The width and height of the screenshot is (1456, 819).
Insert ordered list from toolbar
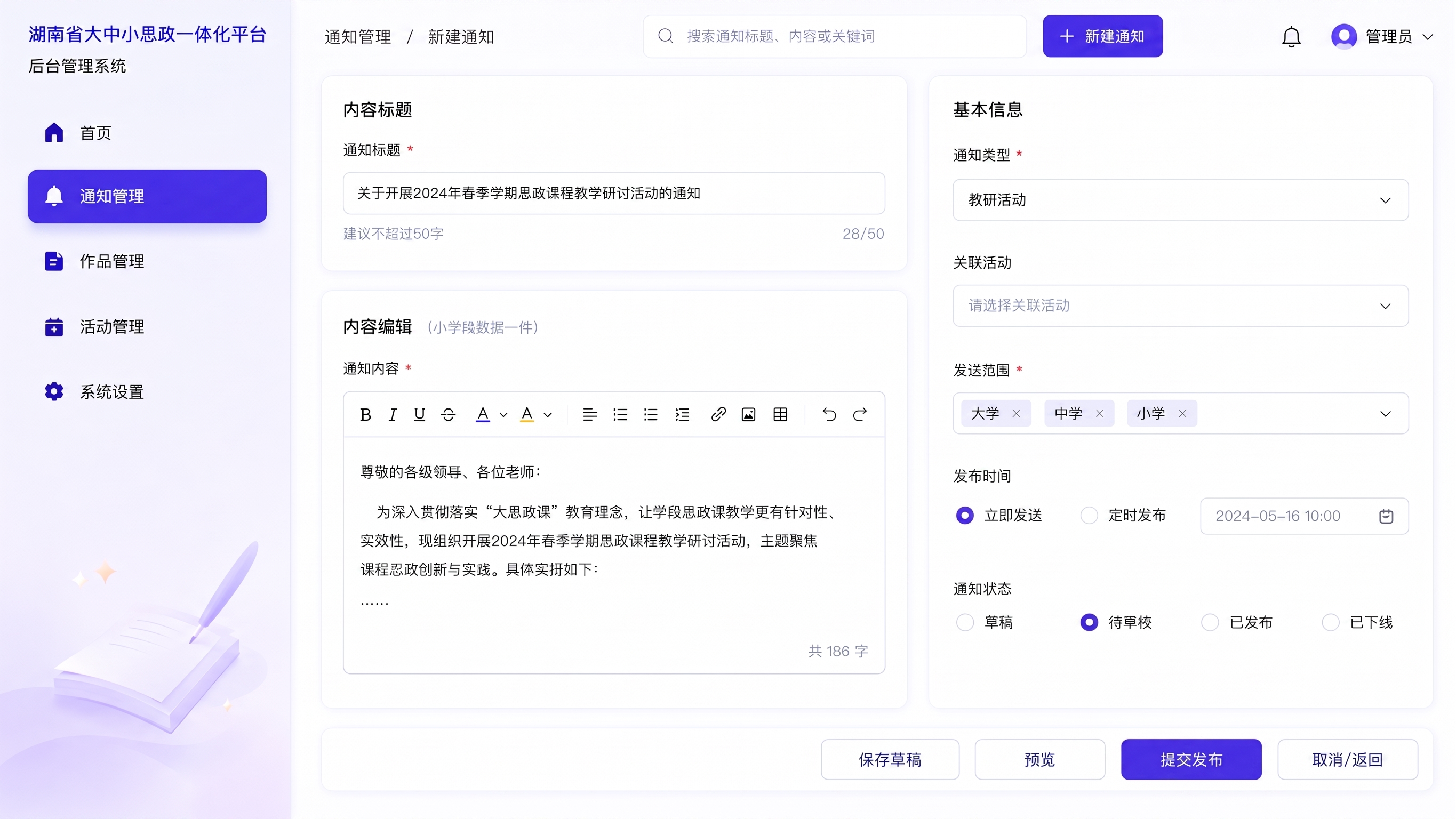click(x=620, y=414)
